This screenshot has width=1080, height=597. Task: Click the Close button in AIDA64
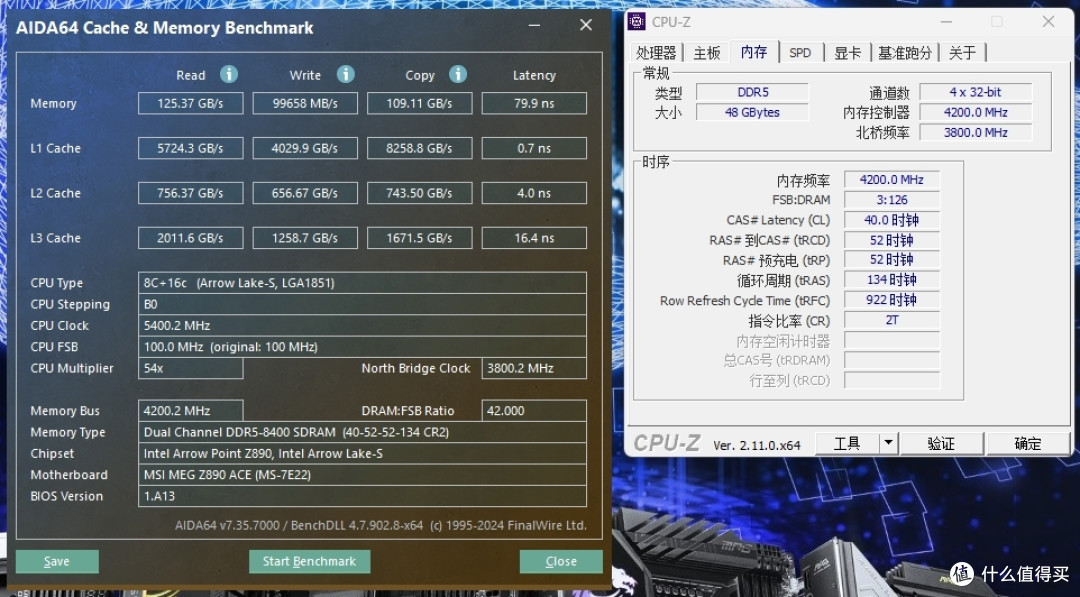pyautogui.click(x=561, y=561)
